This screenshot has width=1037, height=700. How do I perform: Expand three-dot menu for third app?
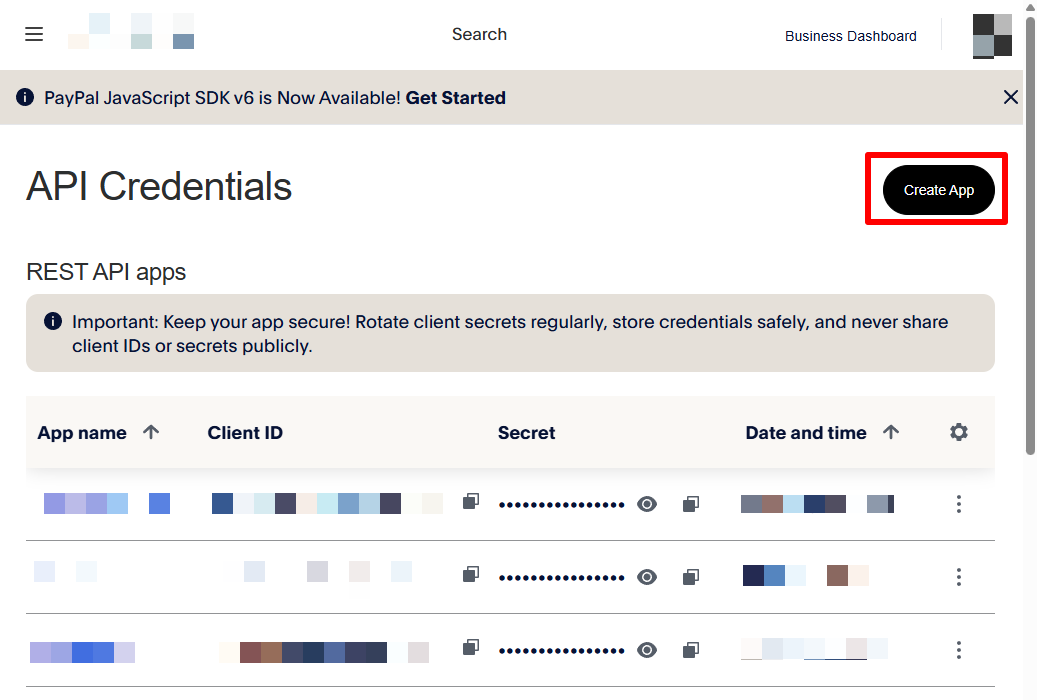(958, 650)
